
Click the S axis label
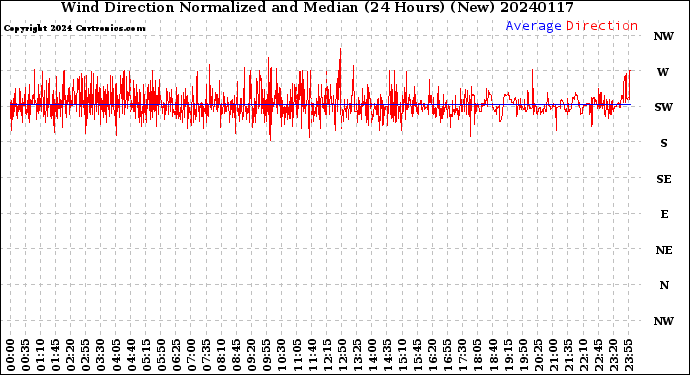tap(664, 143)
